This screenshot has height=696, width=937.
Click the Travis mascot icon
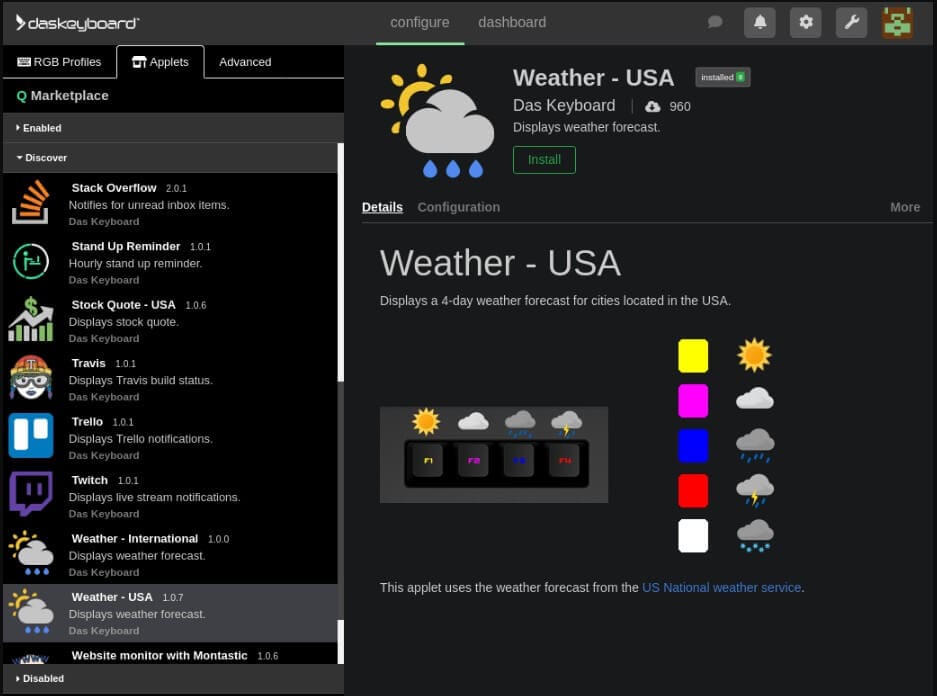click(x=31, y=378)
